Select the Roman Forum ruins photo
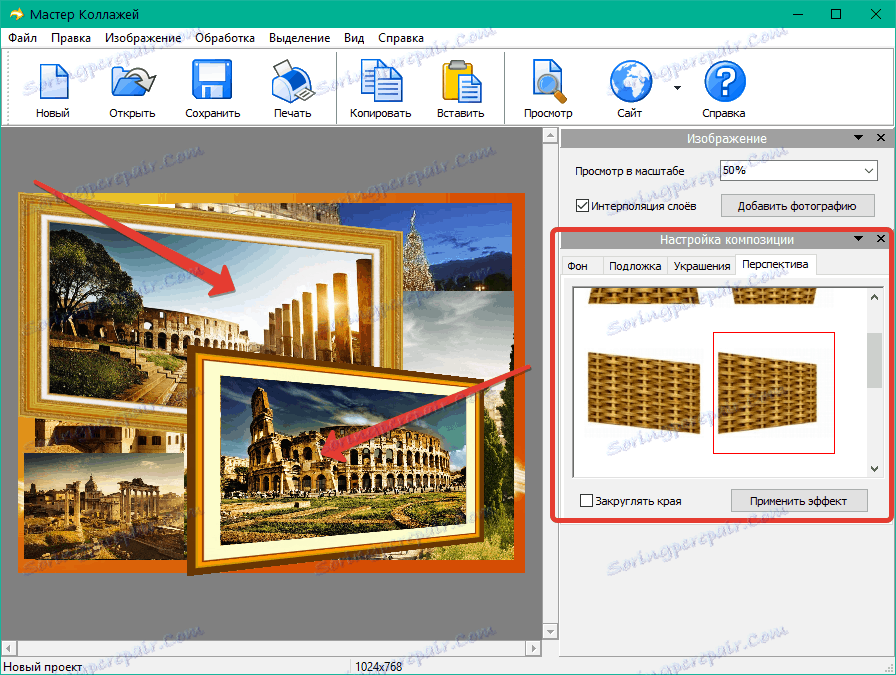The width and height of the screenshot is (896, 675). coord(104,506)
